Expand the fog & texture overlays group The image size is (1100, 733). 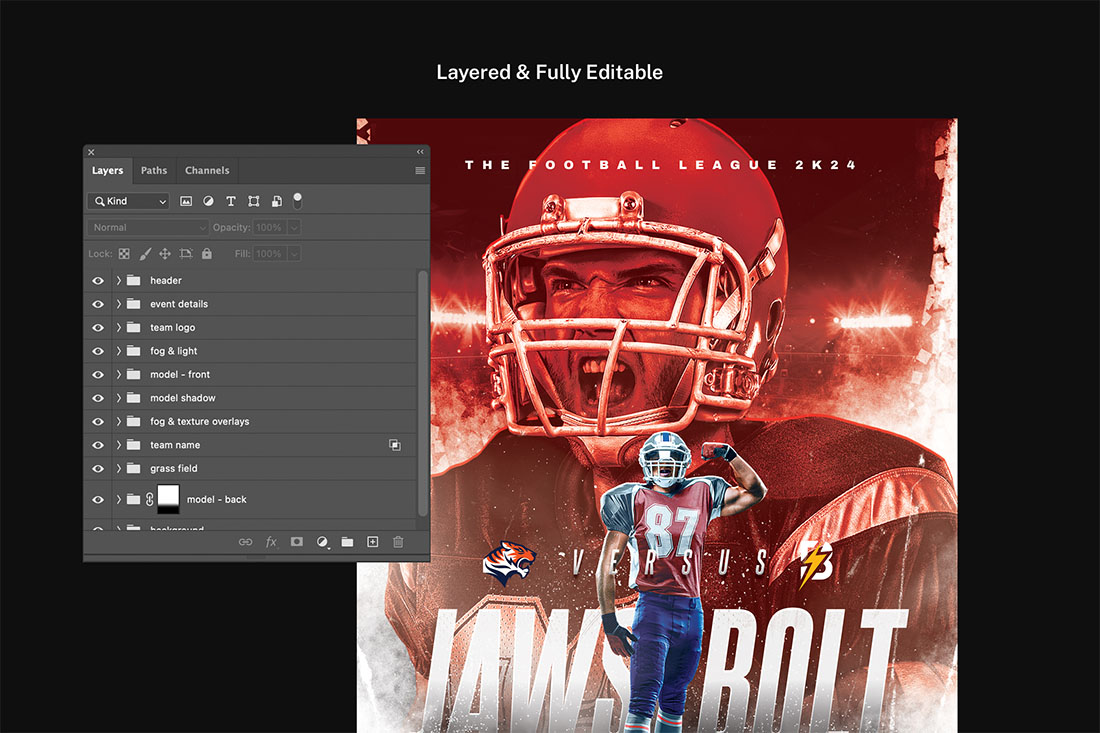(119, 422)
